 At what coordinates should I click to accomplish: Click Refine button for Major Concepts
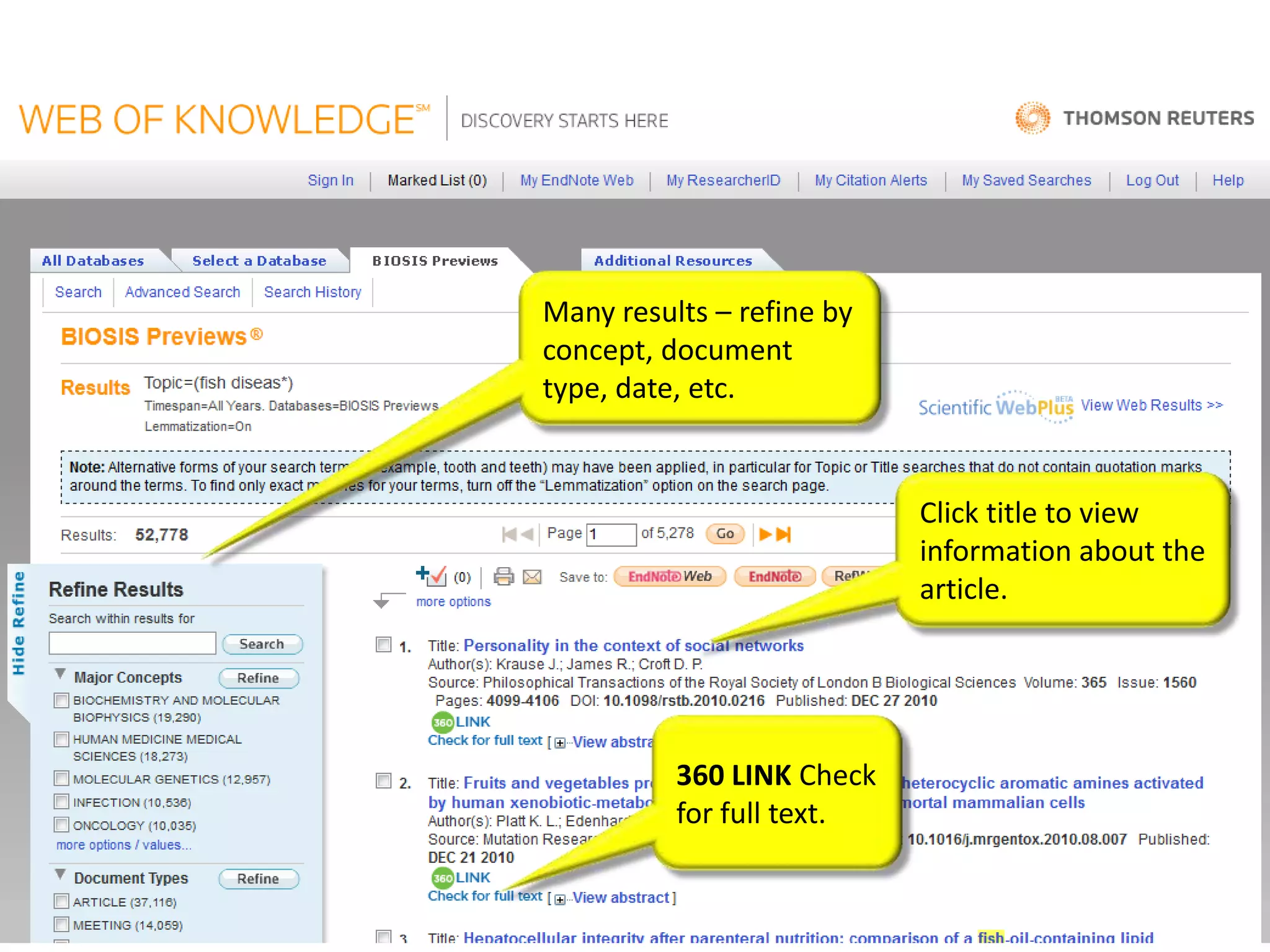coord(258,678)
